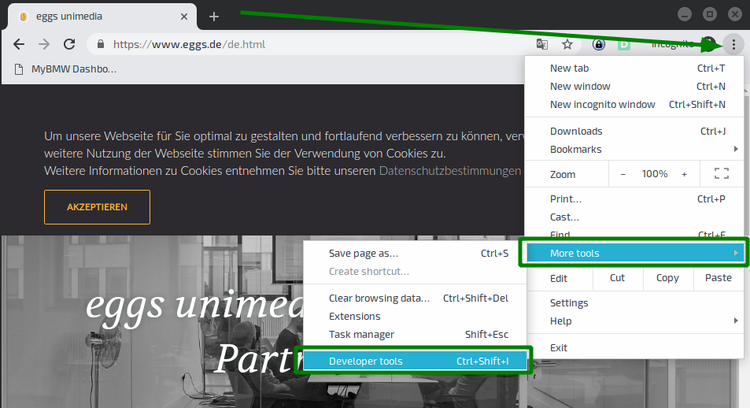Close the eggs unimedia tab
The width and height of the screenshot is (750, 408).
coord(182,17)
